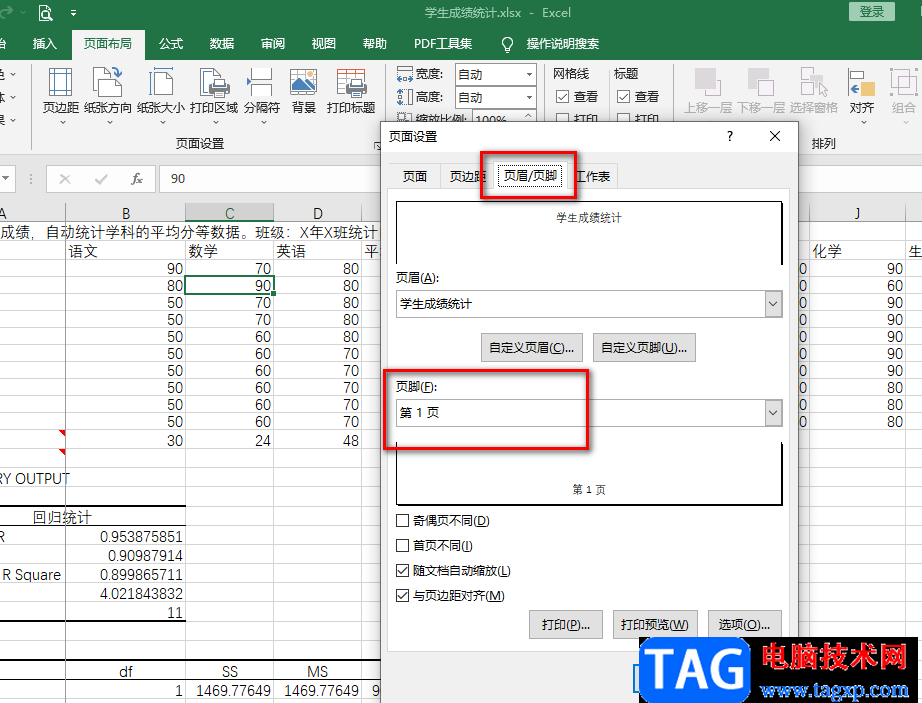Select column B header
The width and height of the screenshot is (922, 703).
tap(126, 213)
